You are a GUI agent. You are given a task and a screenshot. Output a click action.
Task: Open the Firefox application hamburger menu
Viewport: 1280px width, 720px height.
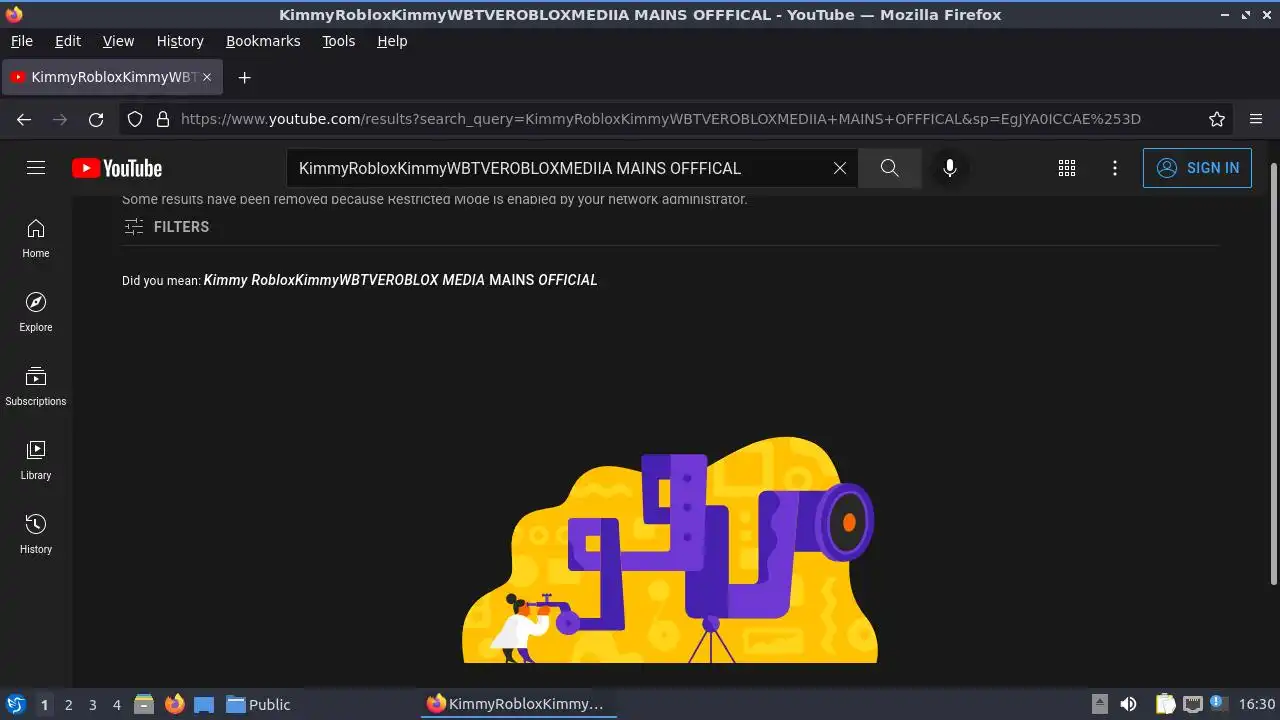tap(1256, 119)
